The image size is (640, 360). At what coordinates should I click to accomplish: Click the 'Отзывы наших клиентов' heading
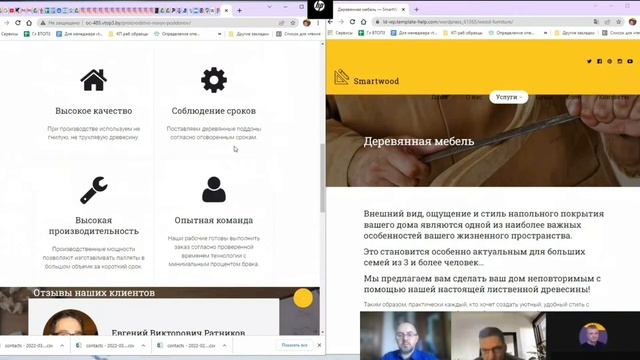tap(94, 293)
